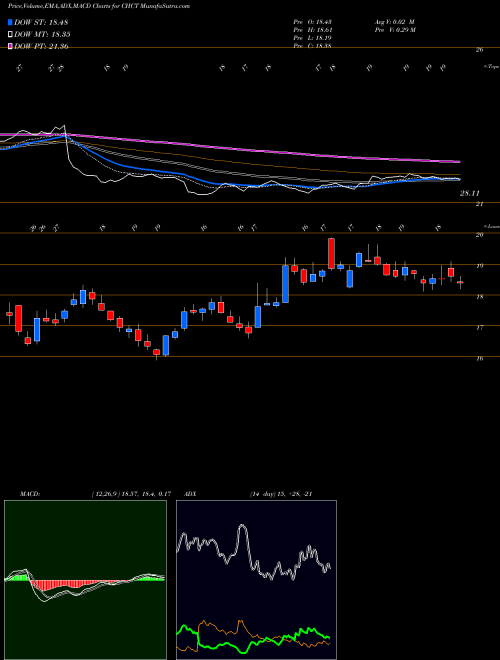
Task: Click the tall red candle reaching 20
Action: click(x=332, y=253)
